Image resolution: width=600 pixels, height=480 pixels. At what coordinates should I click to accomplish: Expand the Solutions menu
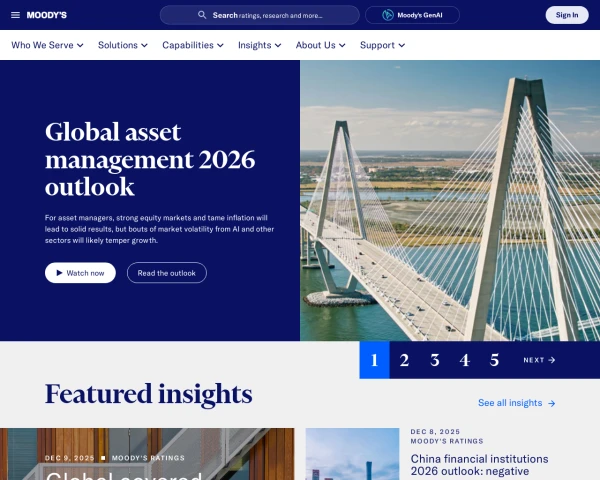coord(122,45)
